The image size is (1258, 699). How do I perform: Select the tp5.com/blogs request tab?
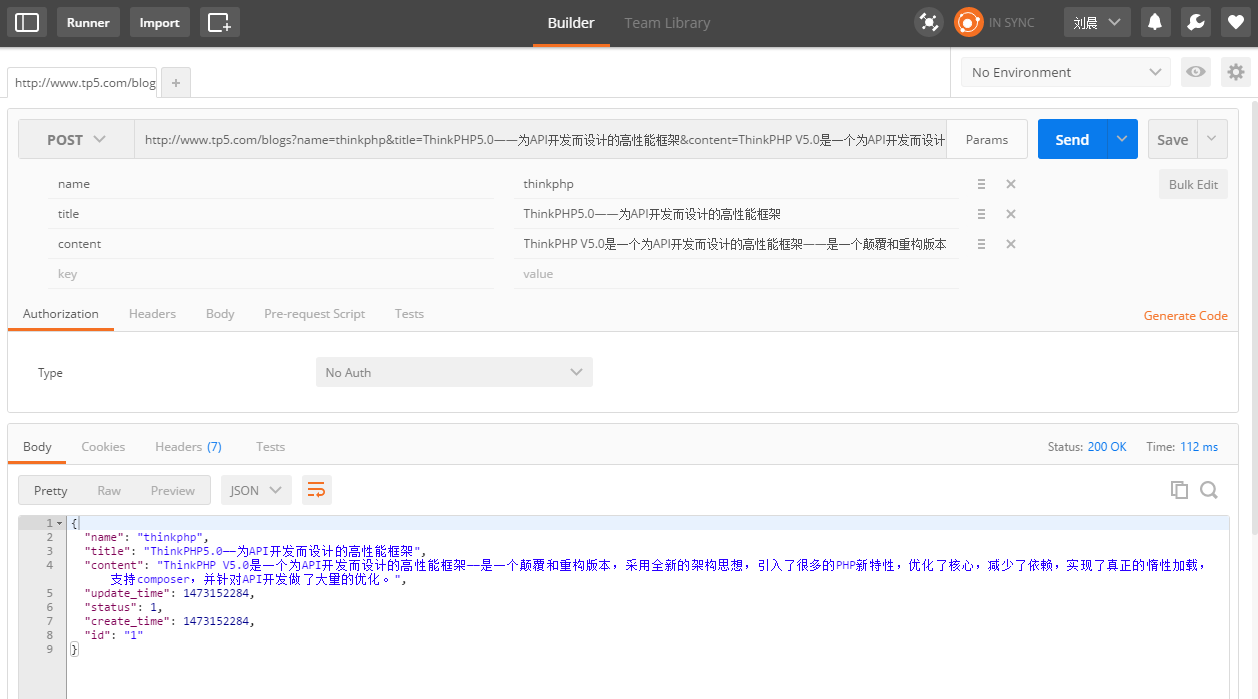tap(84, 83)
